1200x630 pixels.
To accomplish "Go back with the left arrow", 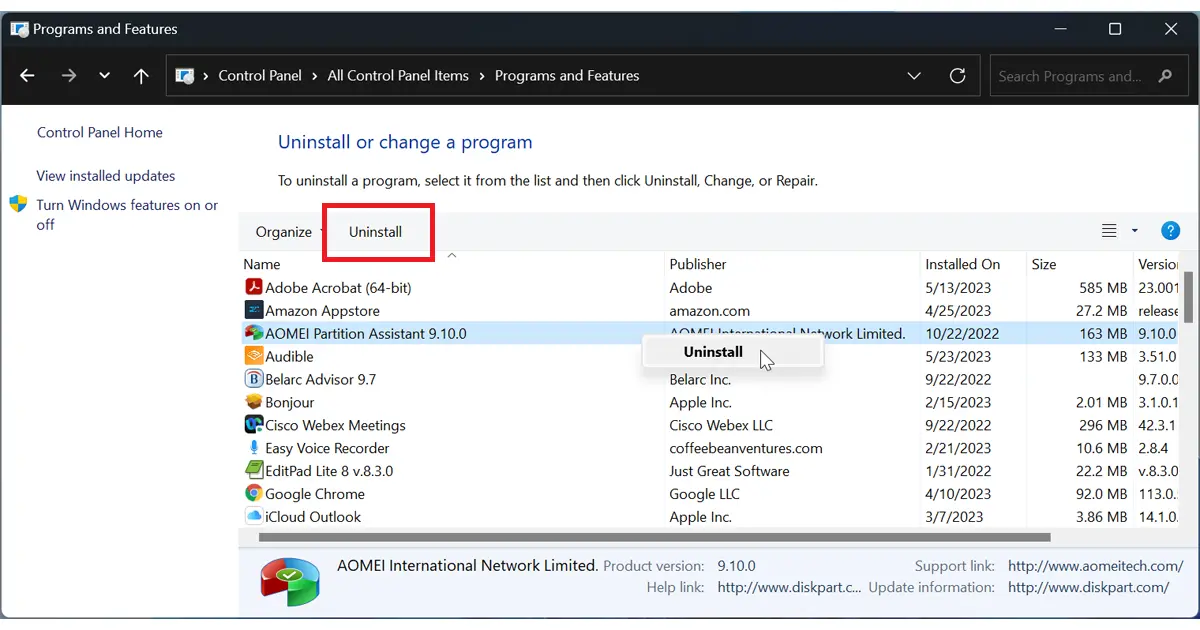I will 27,76.
